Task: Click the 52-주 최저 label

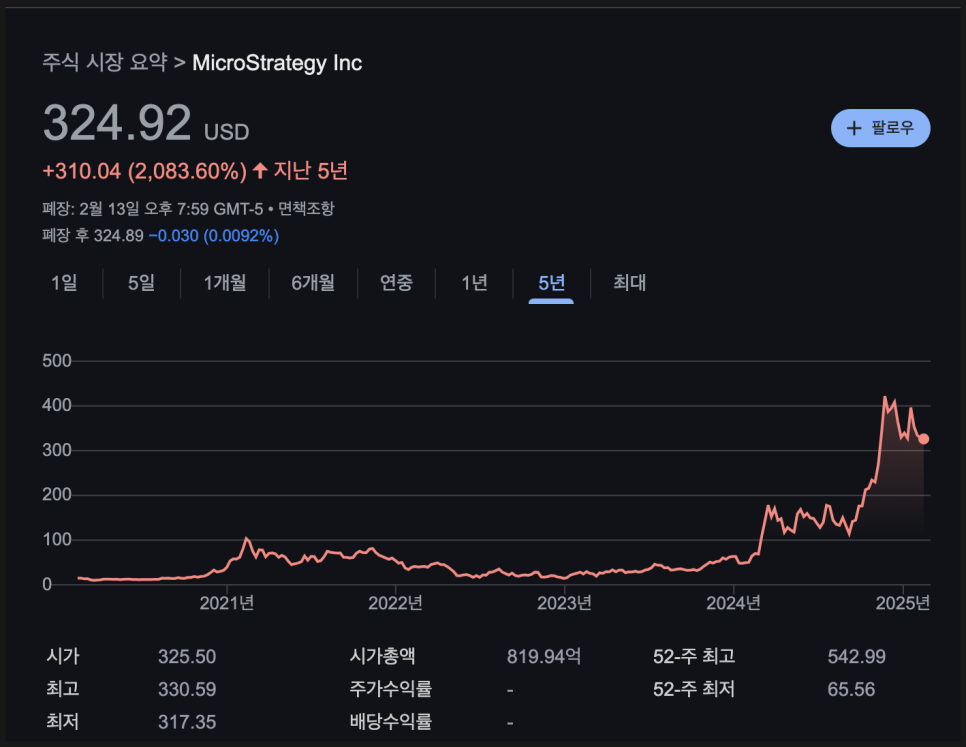Action: point(694,689)
